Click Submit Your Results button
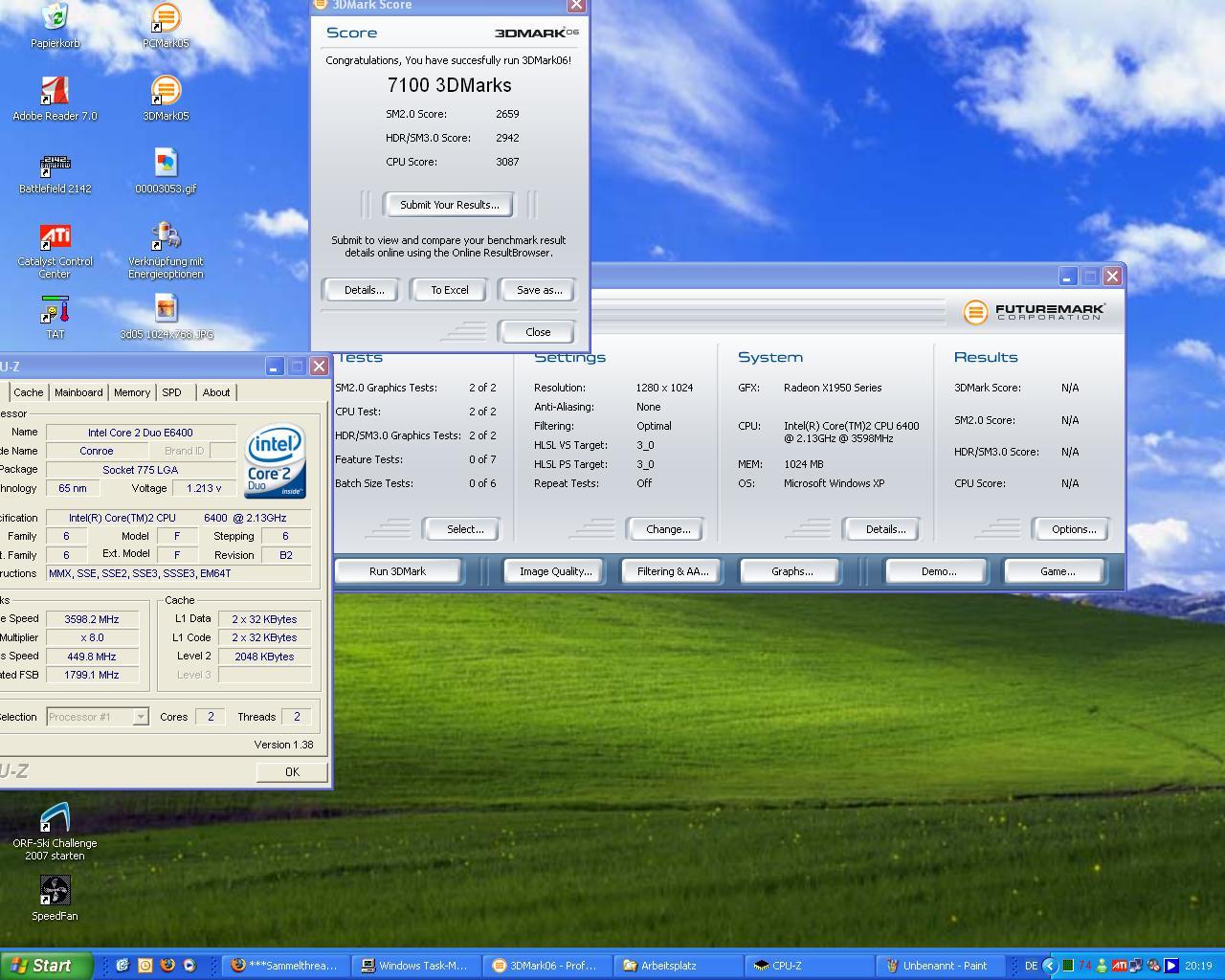 click(x=449, y=205)
